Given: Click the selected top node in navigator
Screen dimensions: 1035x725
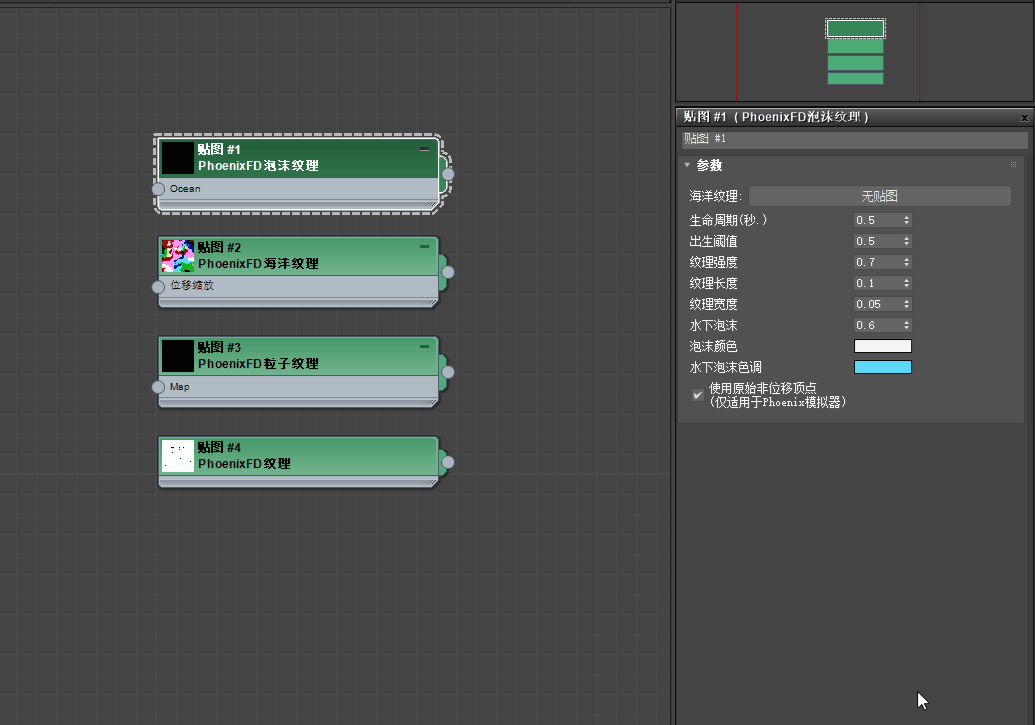Looking at the screenshot, I should tap(855, 28).
